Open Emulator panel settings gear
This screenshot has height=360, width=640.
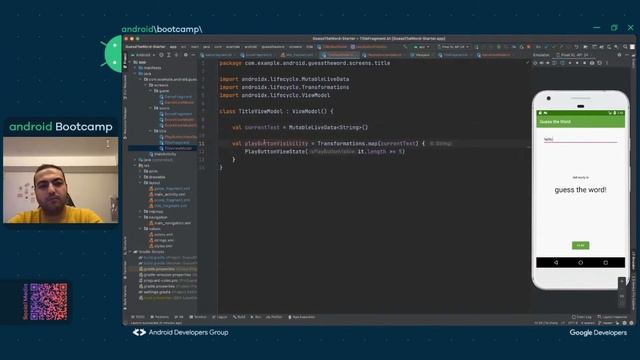[619, 55]
